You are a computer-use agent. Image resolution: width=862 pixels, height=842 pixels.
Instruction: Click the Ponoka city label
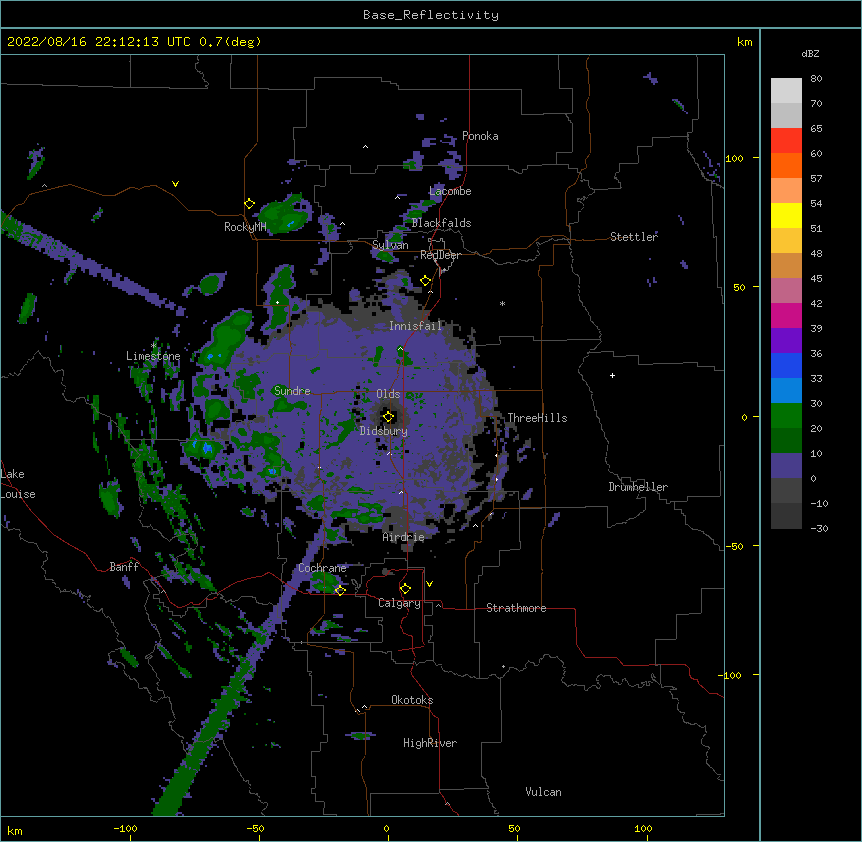click(x=480, y=136)
